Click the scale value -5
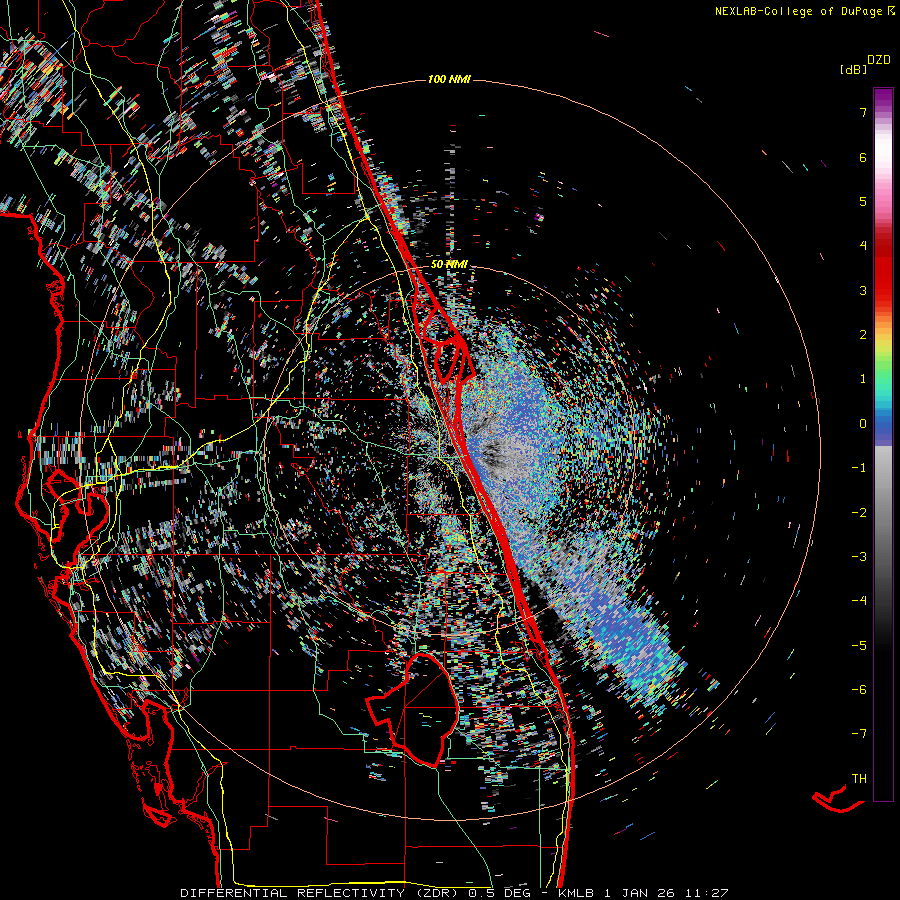 (859, 645)
